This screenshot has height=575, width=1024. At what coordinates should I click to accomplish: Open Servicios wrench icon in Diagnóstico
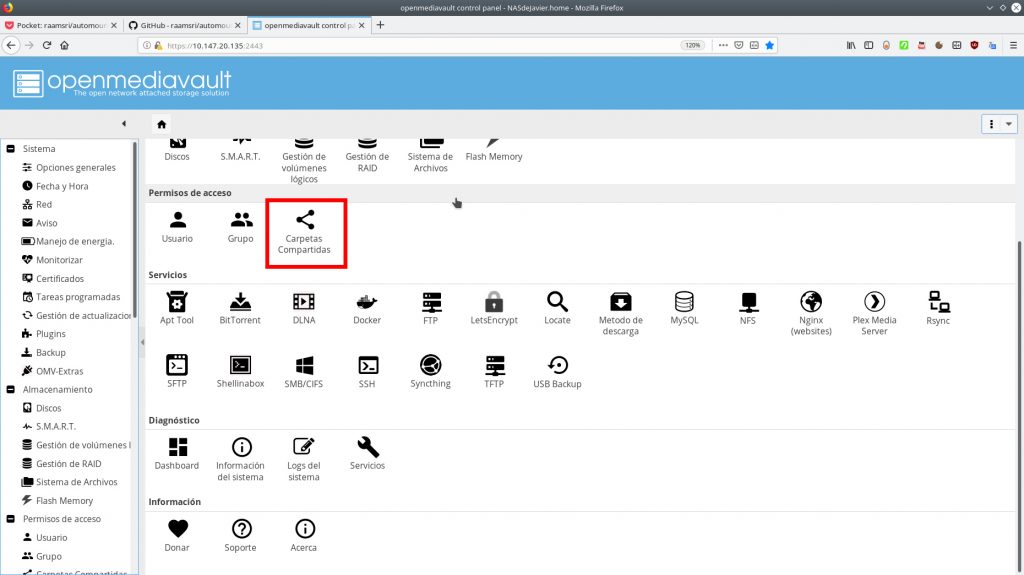pos(367,453)
